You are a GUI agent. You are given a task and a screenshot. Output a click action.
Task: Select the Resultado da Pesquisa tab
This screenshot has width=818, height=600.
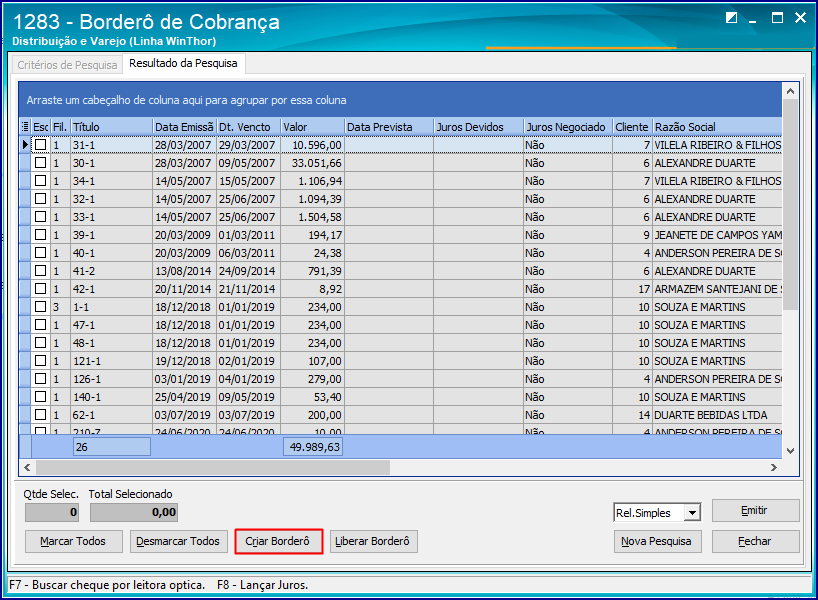pos(183,64)
